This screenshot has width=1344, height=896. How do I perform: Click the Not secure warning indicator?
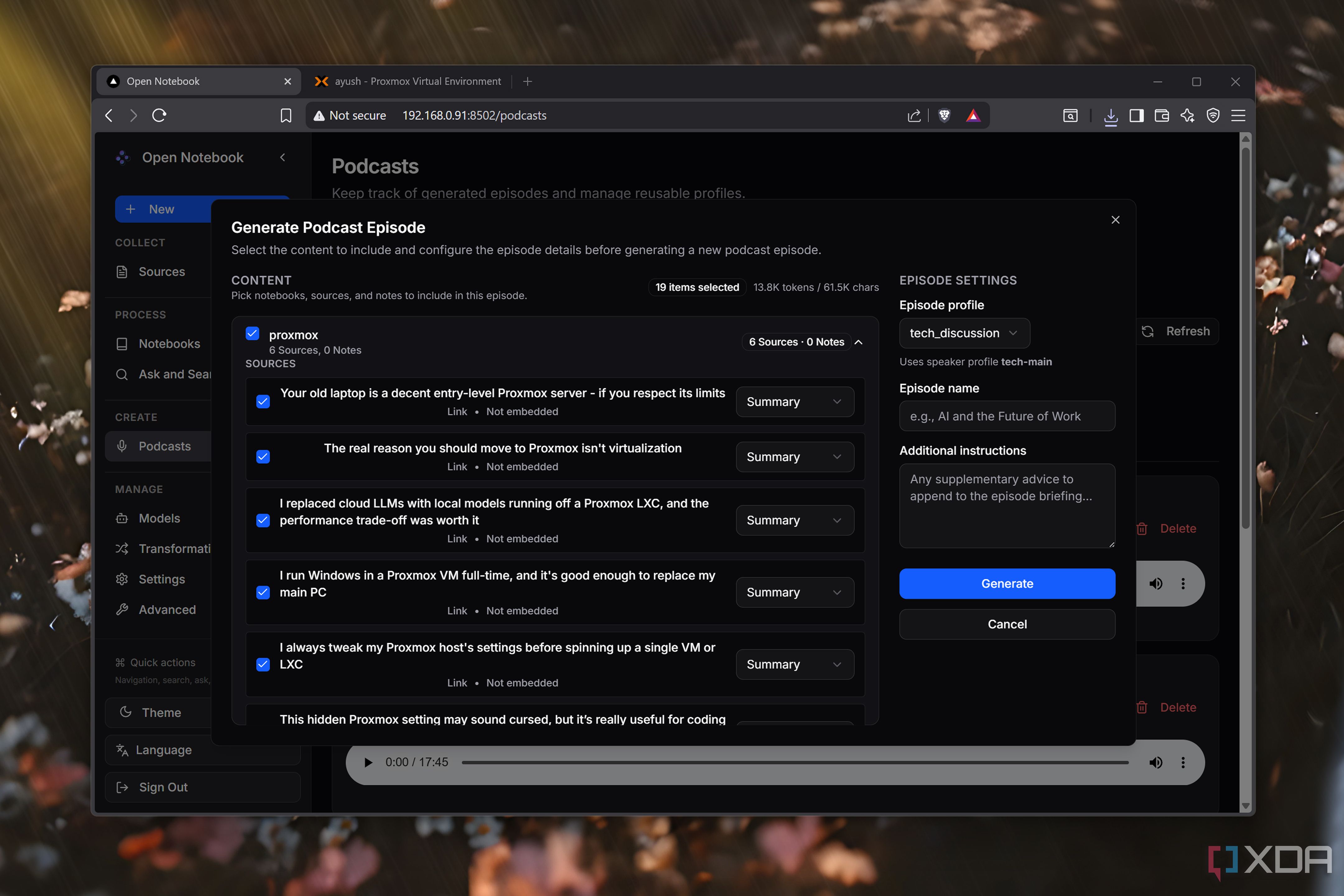click(x=350, y=115)
